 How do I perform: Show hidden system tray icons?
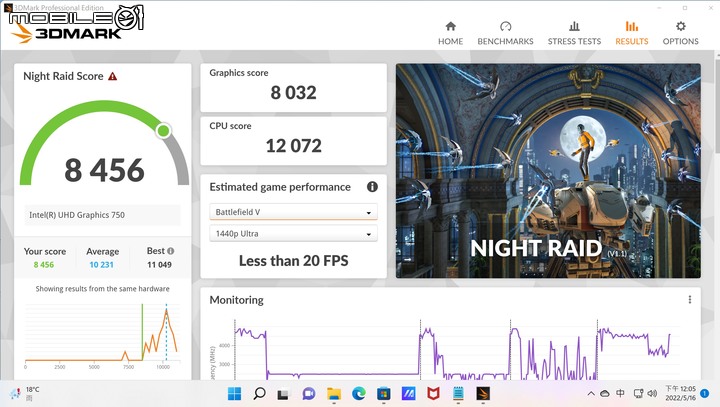point(591,394)
